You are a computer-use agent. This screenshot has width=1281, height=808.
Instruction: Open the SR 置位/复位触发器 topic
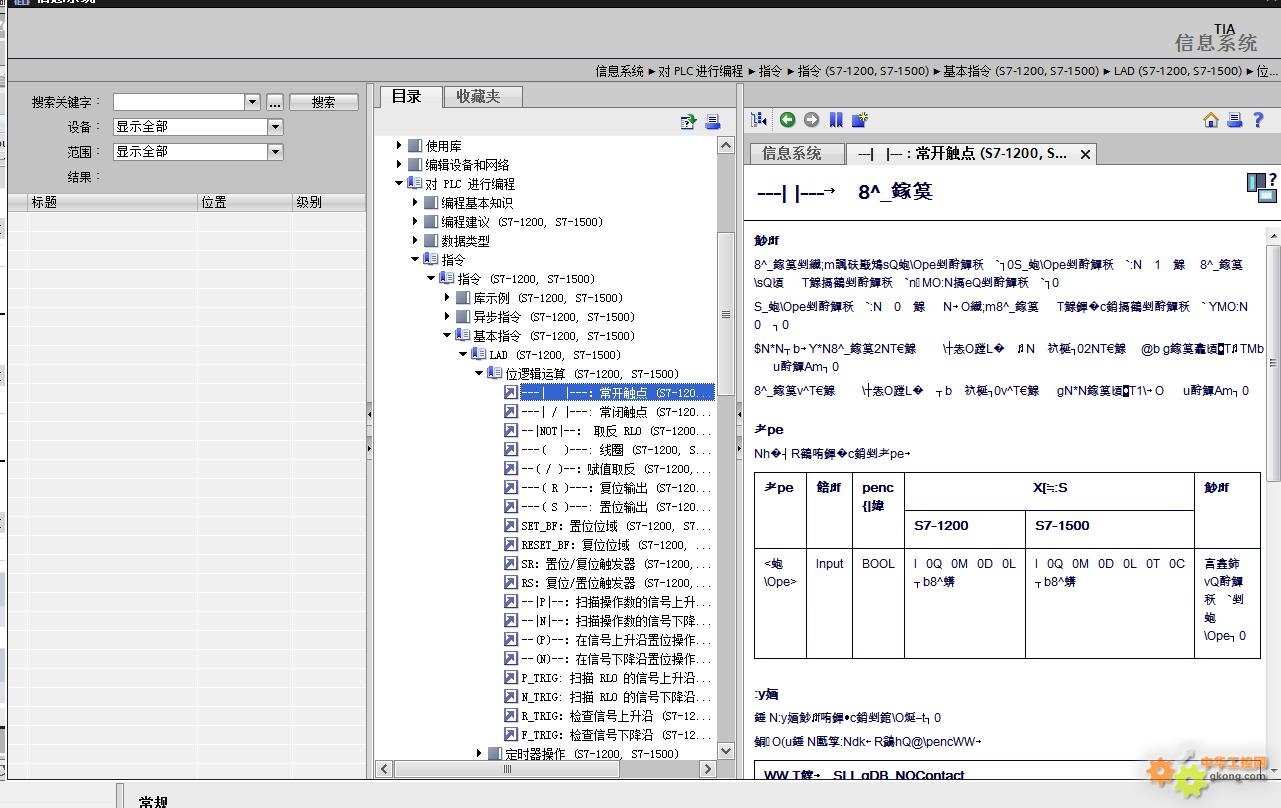tap(616, 564)
